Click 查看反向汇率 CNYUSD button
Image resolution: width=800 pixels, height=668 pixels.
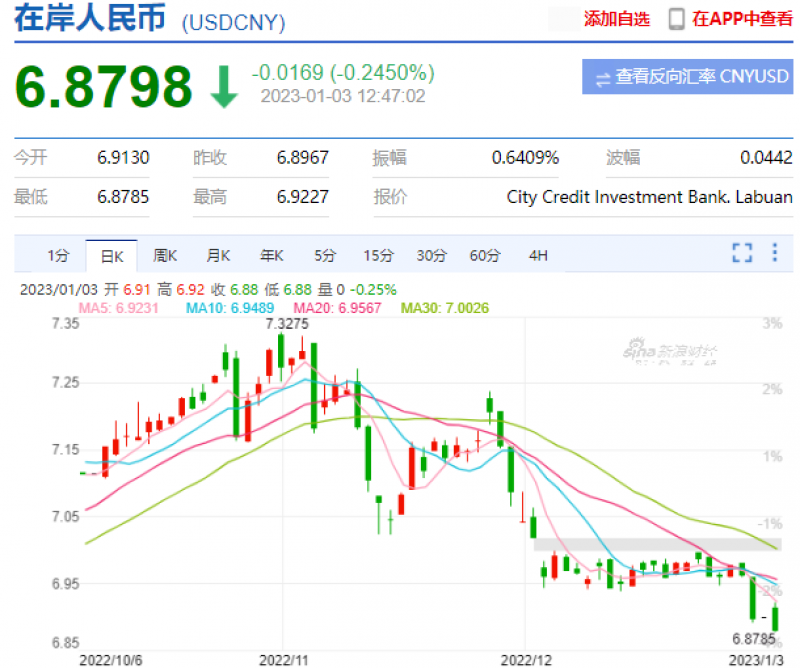687,77
